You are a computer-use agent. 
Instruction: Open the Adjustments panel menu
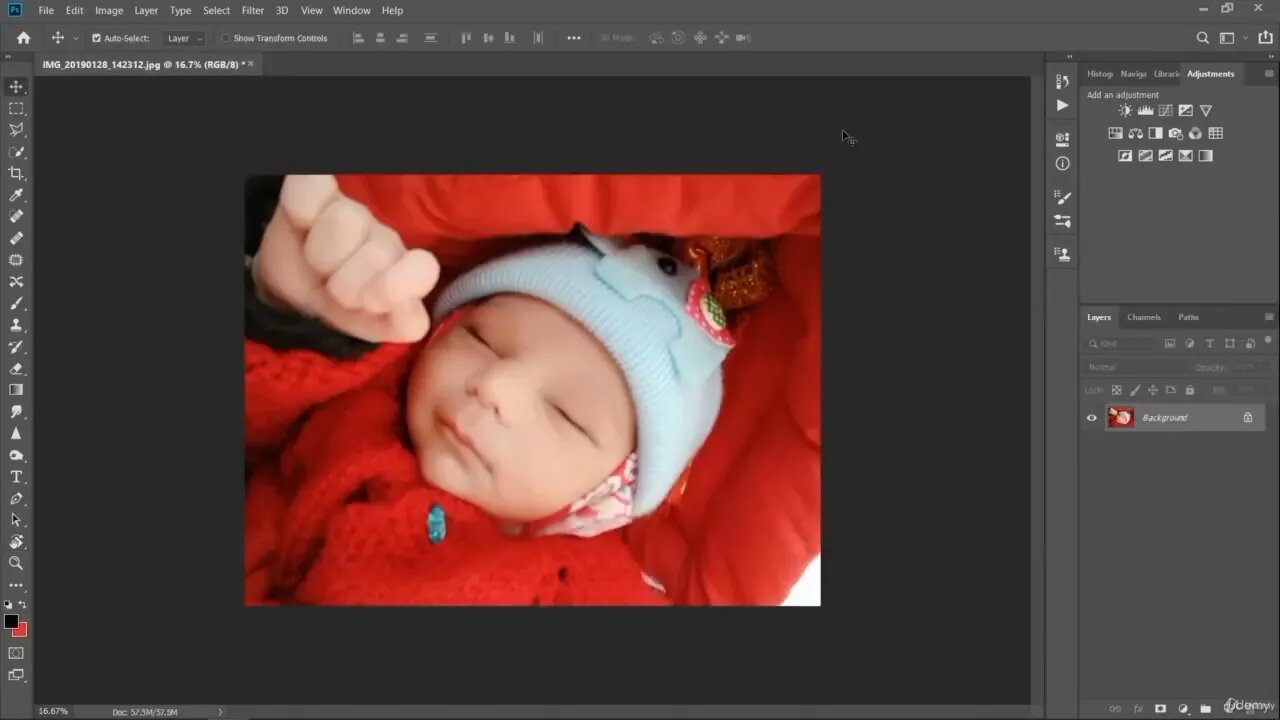pyautogui.click(x=1269, y=73)
